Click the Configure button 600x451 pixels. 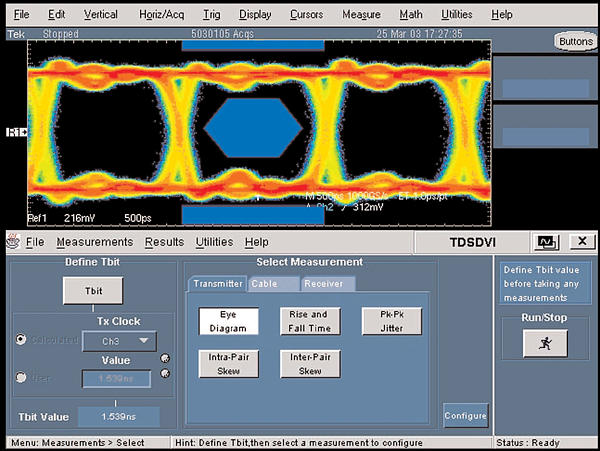pyautogui.click(x=465, y=415)
